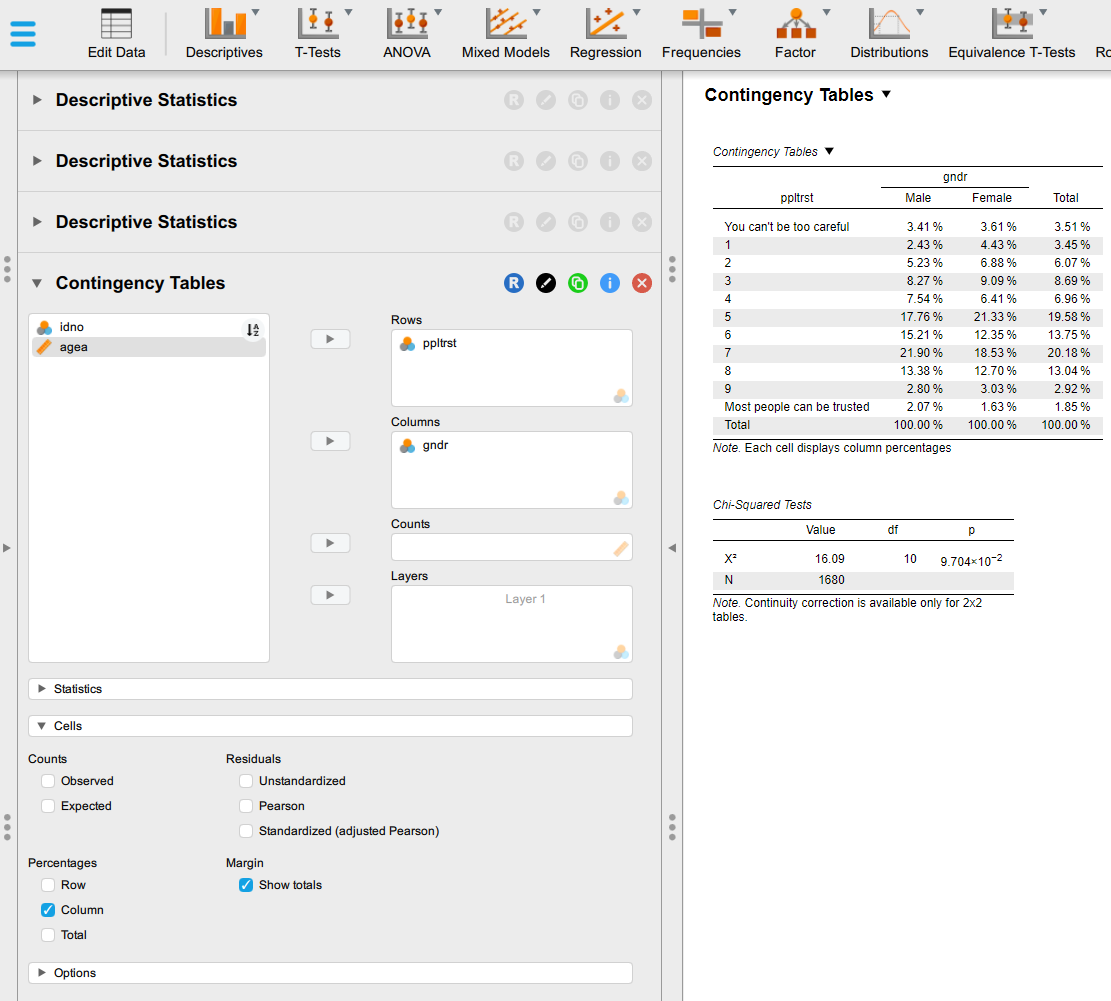Screen dimensions: 1111x1001
Task: Click the blue R syntax icon
Action: click(x=513, y=283)
